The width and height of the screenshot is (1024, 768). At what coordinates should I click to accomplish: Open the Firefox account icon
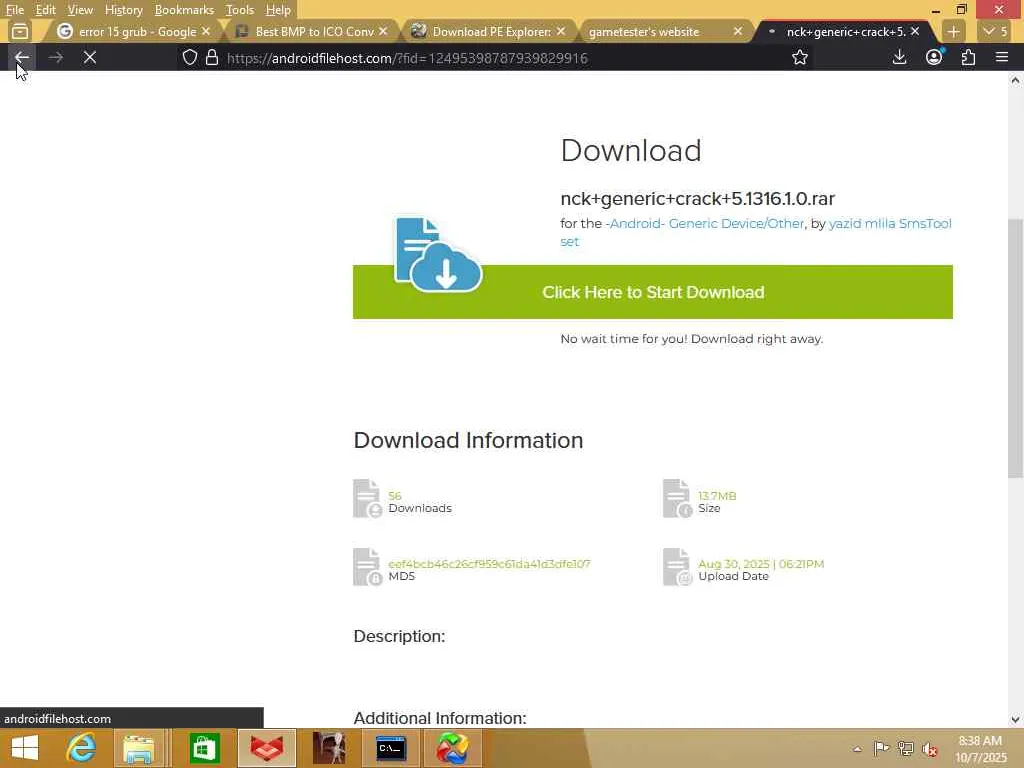coord(934,57)
